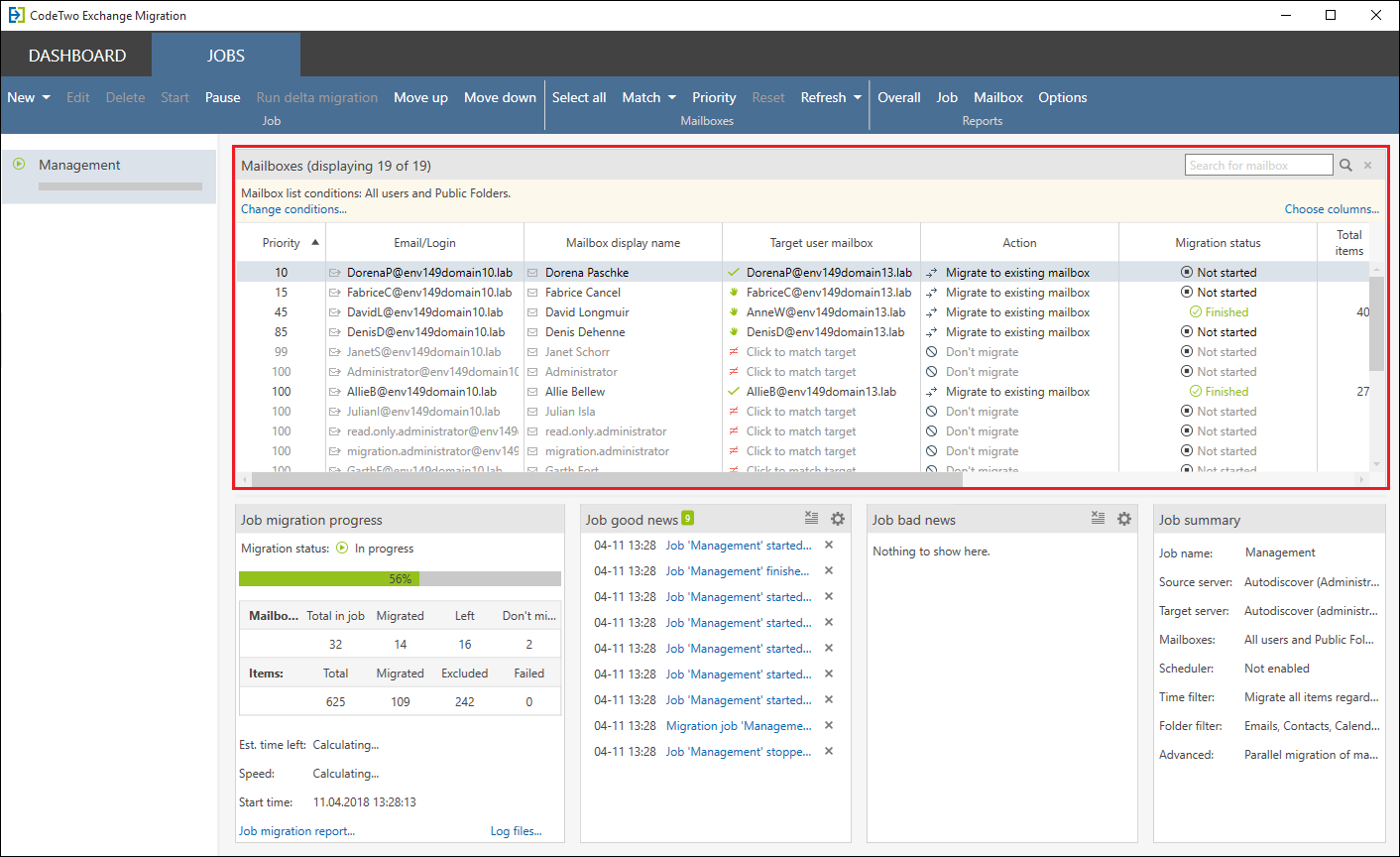Viewport: 1400px width, 857px height.
Task: Click the CodeTwo app logo in title bar
Action: click(x=17, y=15)
